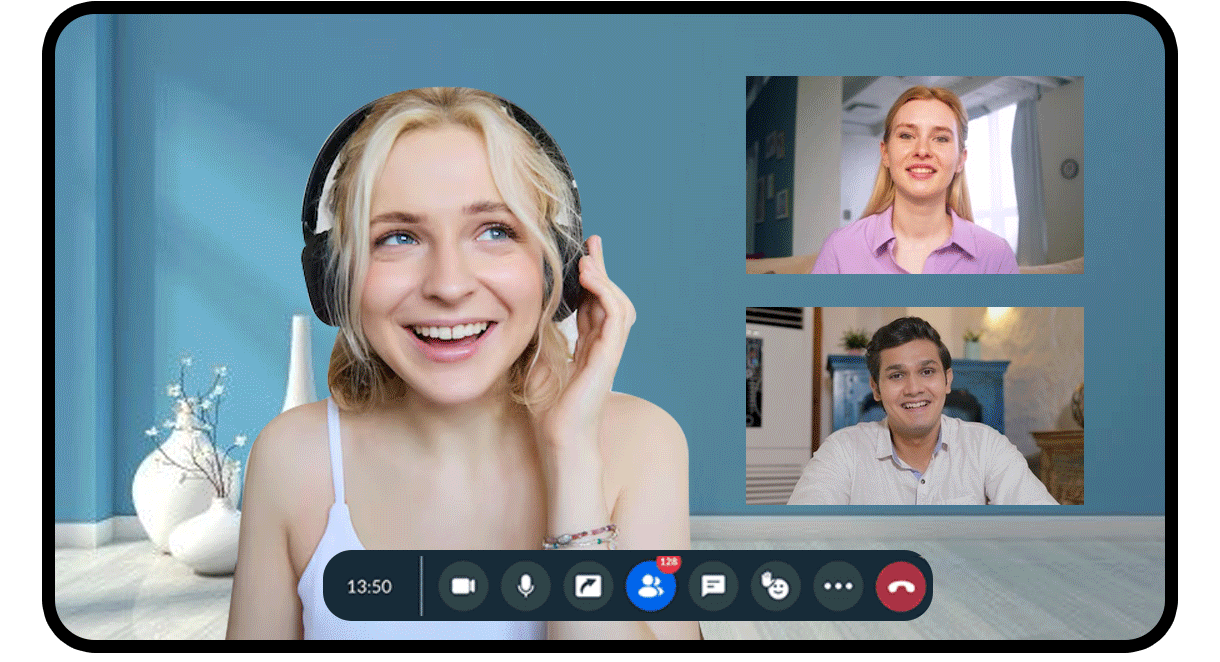The image size is (1220, 662).
Task: Open the participants list showing 128
Action: tap(651, 586)
